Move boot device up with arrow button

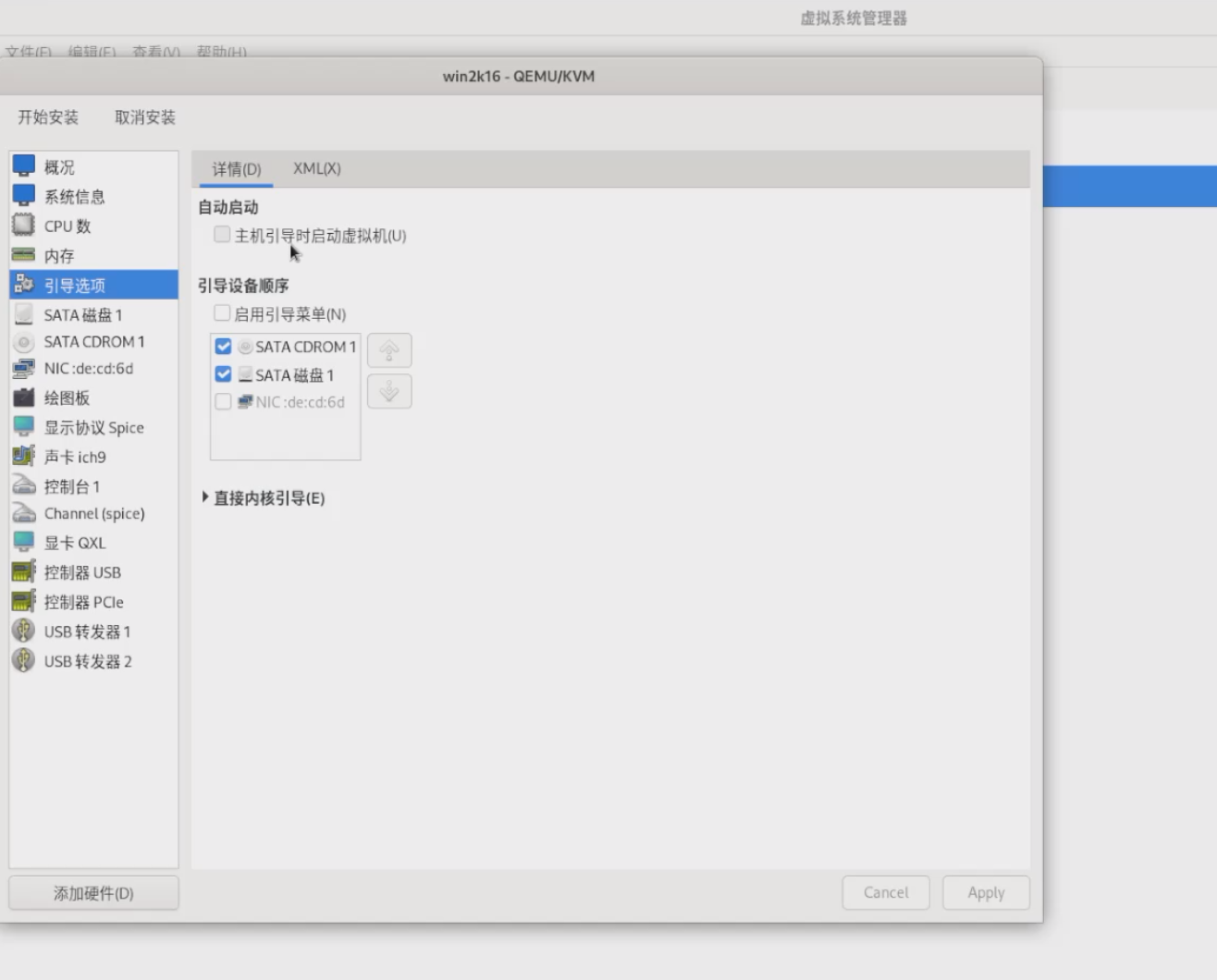[x=389, y=350]
